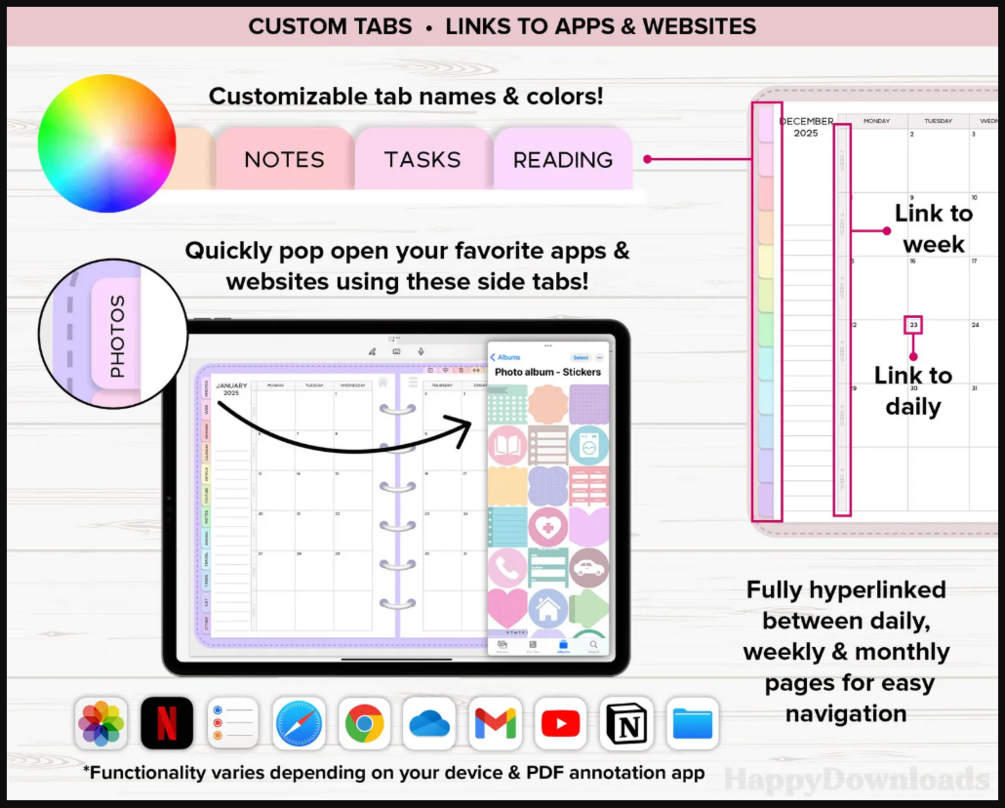Select the checklist sticker

(548, 445)
